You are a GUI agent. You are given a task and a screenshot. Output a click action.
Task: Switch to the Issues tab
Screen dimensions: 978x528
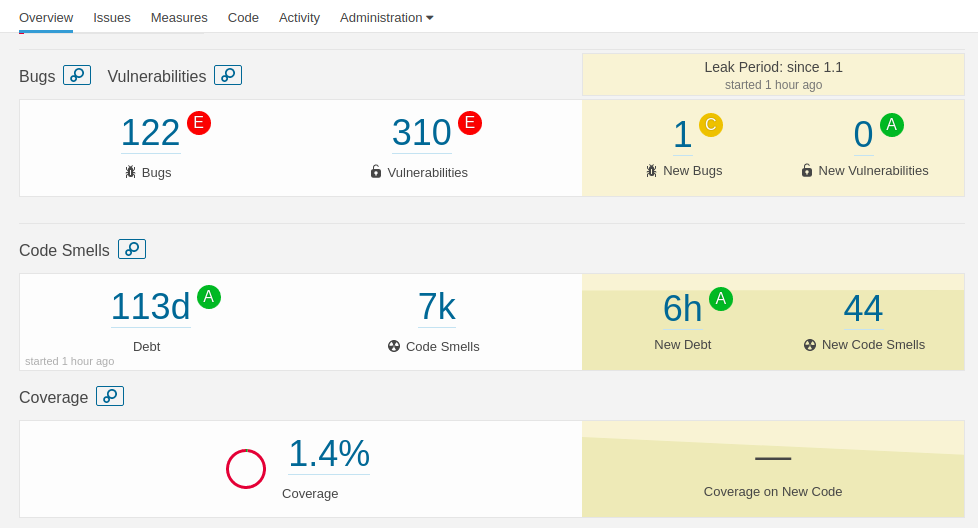[x=112, y=17]
